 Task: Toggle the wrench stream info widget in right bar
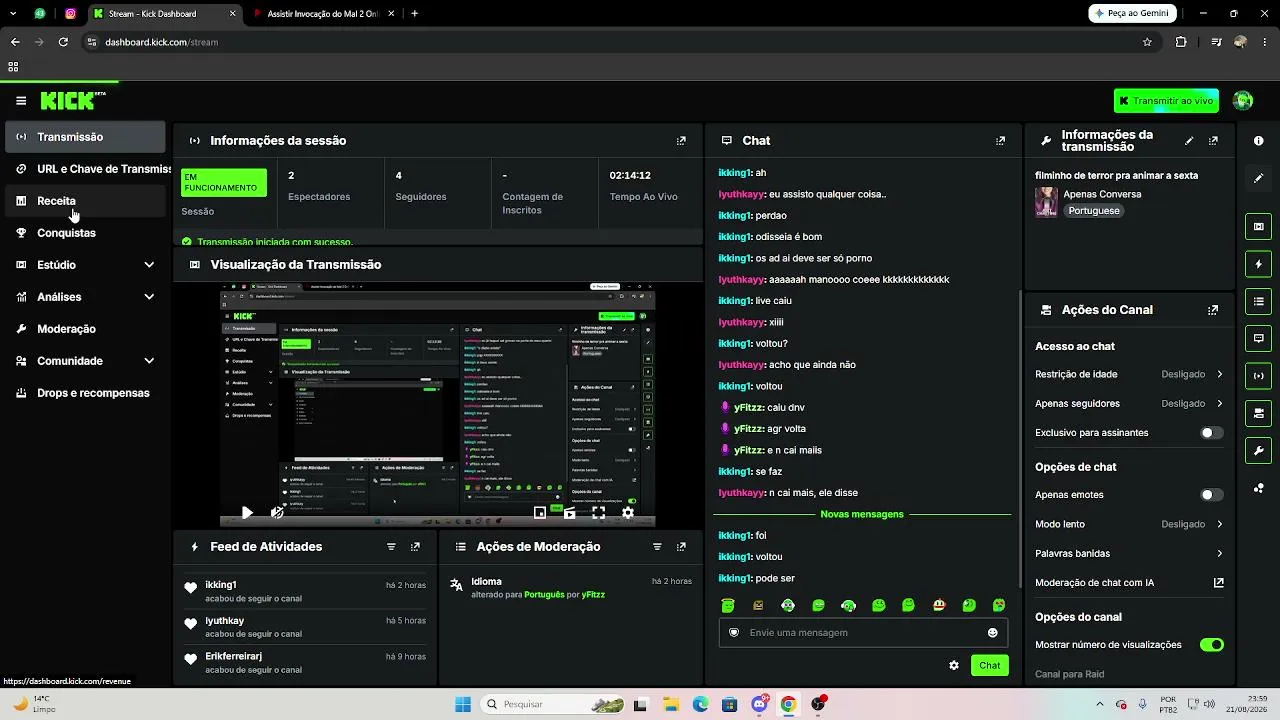(x=1259, y=450)
